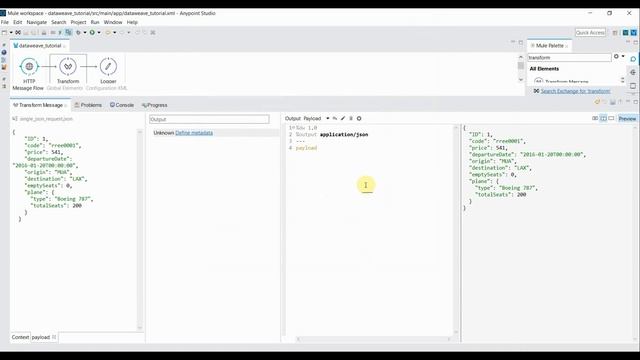Select the HTTP listener node in flow
Viewport: 640px width, 360px height.
[x=29, y=66]
